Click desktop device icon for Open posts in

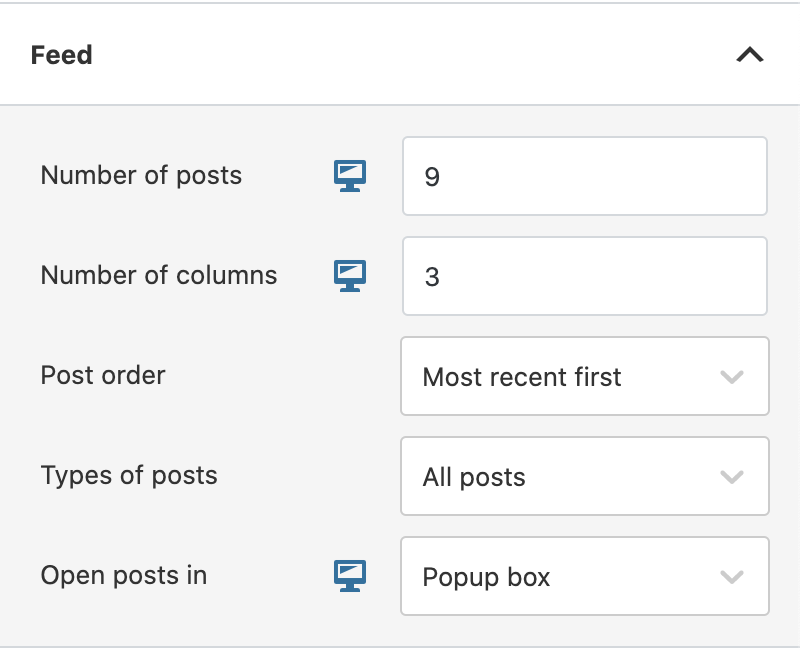pos(350,576)
